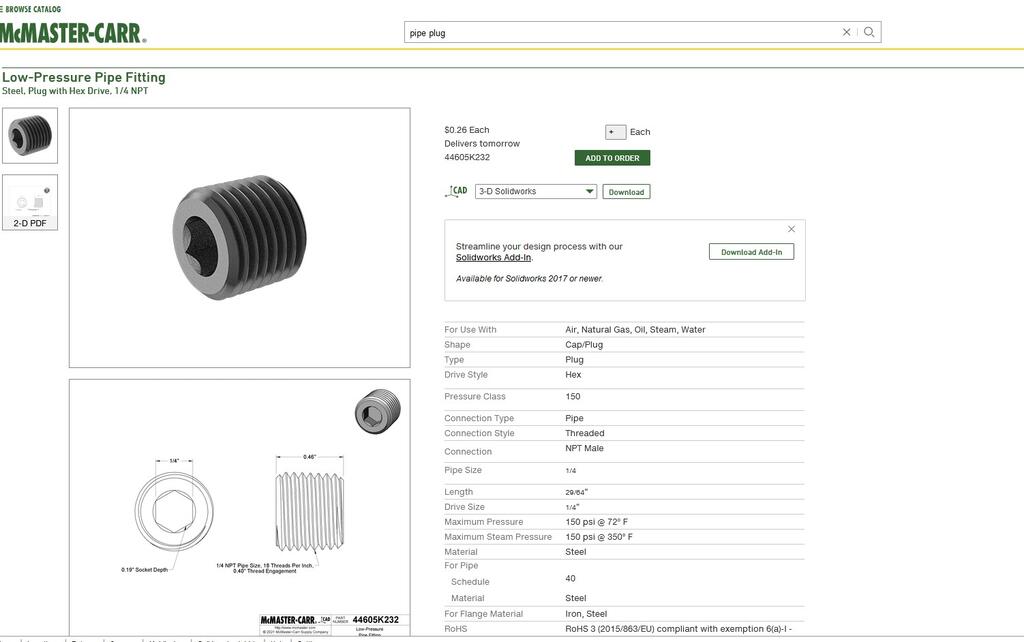The image size is (1024, 642).
Task: Clear the search box with X icon
Action: (x=846, y=32)
